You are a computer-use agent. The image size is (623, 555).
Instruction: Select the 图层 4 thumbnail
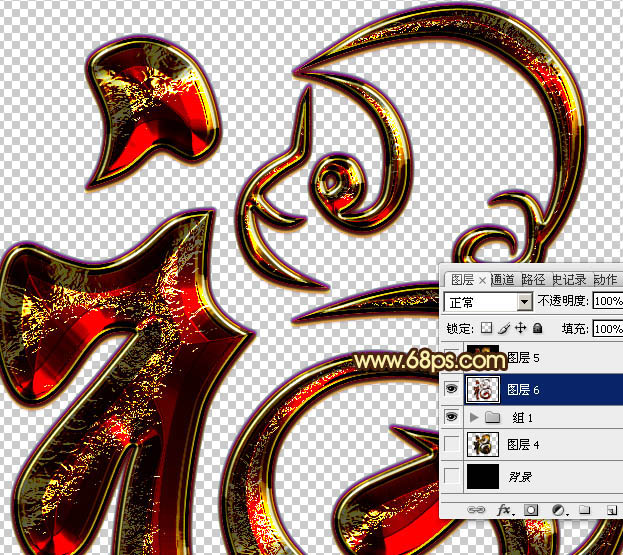point(483,445)
